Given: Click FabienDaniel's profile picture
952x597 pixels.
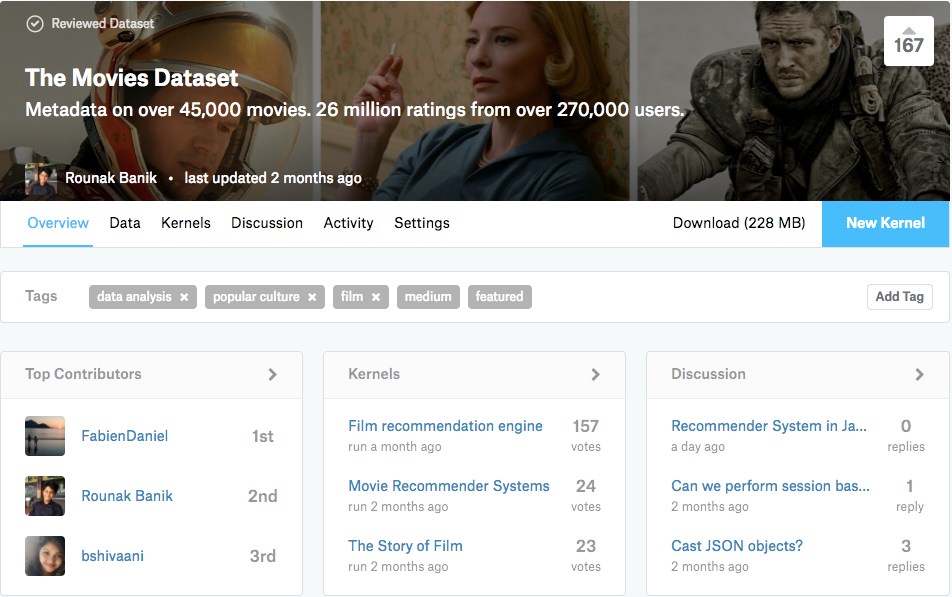Looking at the screenshot, I should (x=45, y=436).
